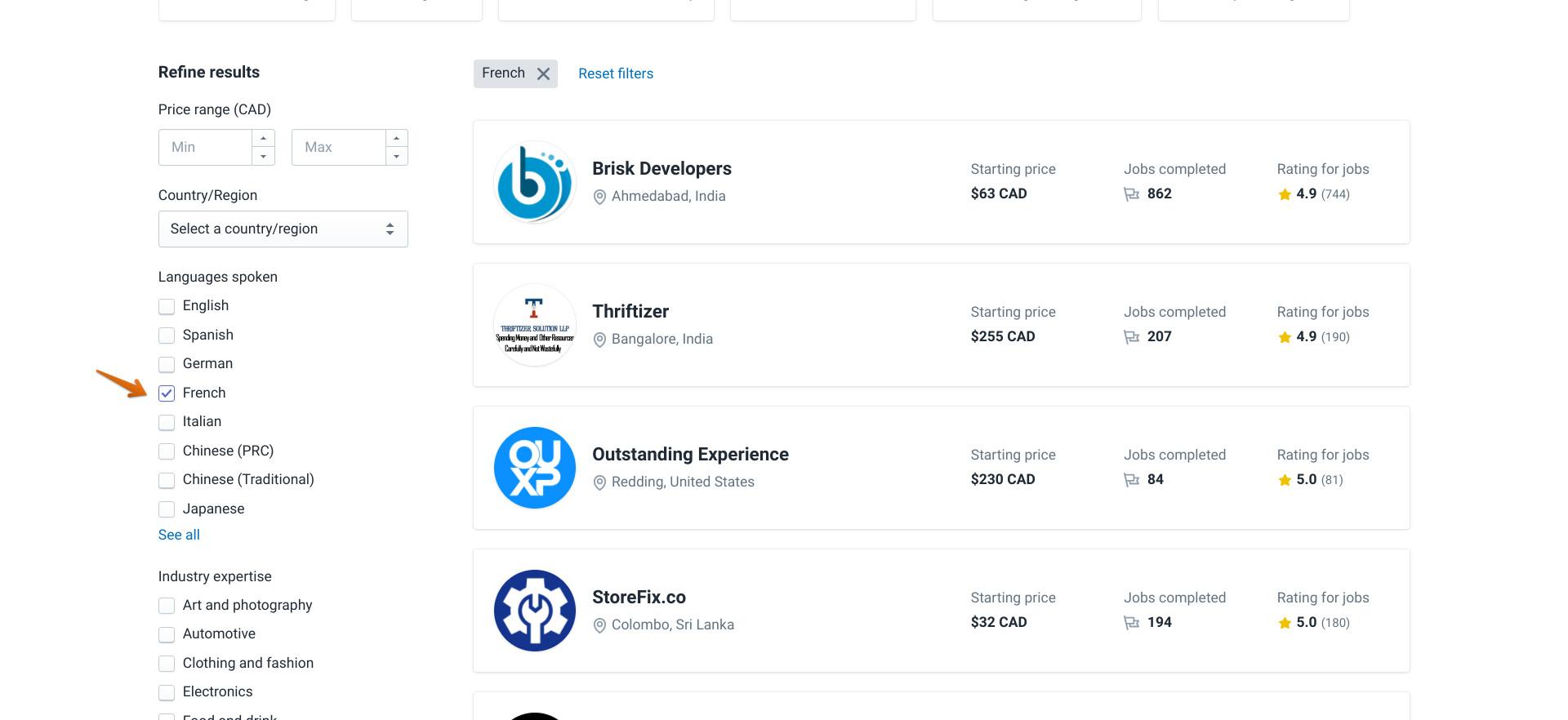1568x720 pixels.
Task: Click See all languages link
Action: [179, 535]
